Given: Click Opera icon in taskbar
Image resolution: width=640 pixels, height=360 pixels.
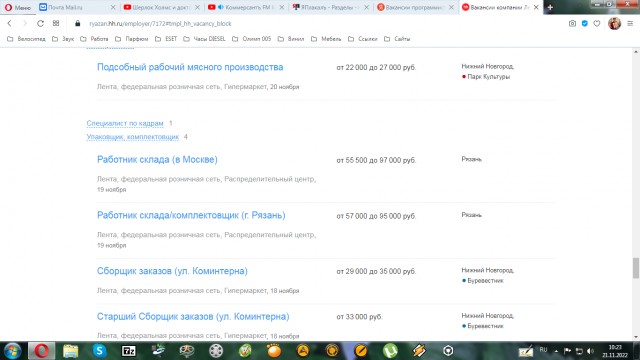Looking at the screenshot, I should click(41, 351).
